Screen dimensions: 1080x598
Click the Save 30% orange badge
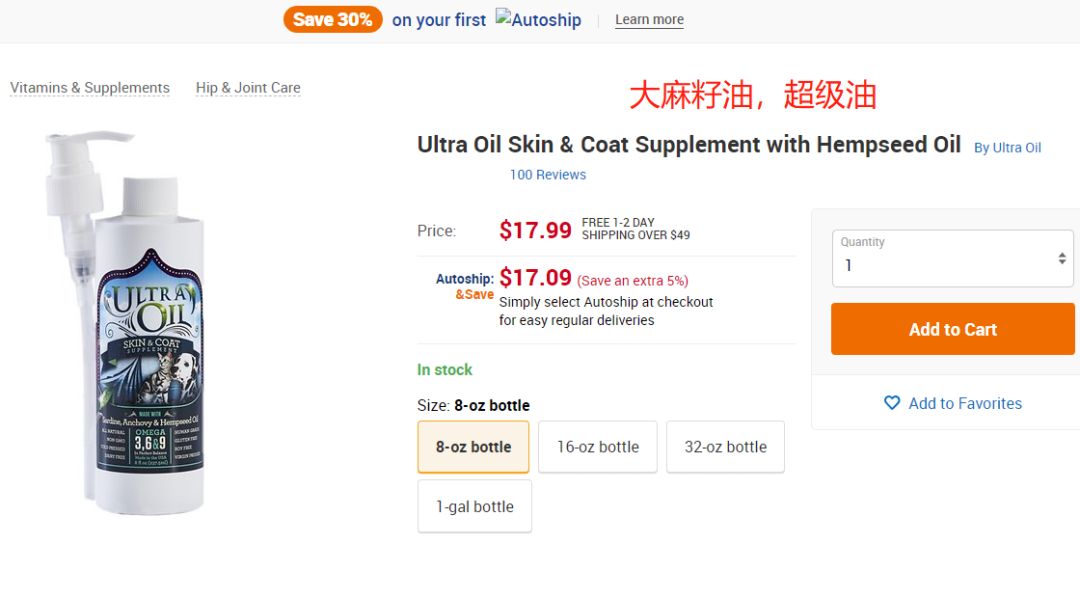coord(333,19)
